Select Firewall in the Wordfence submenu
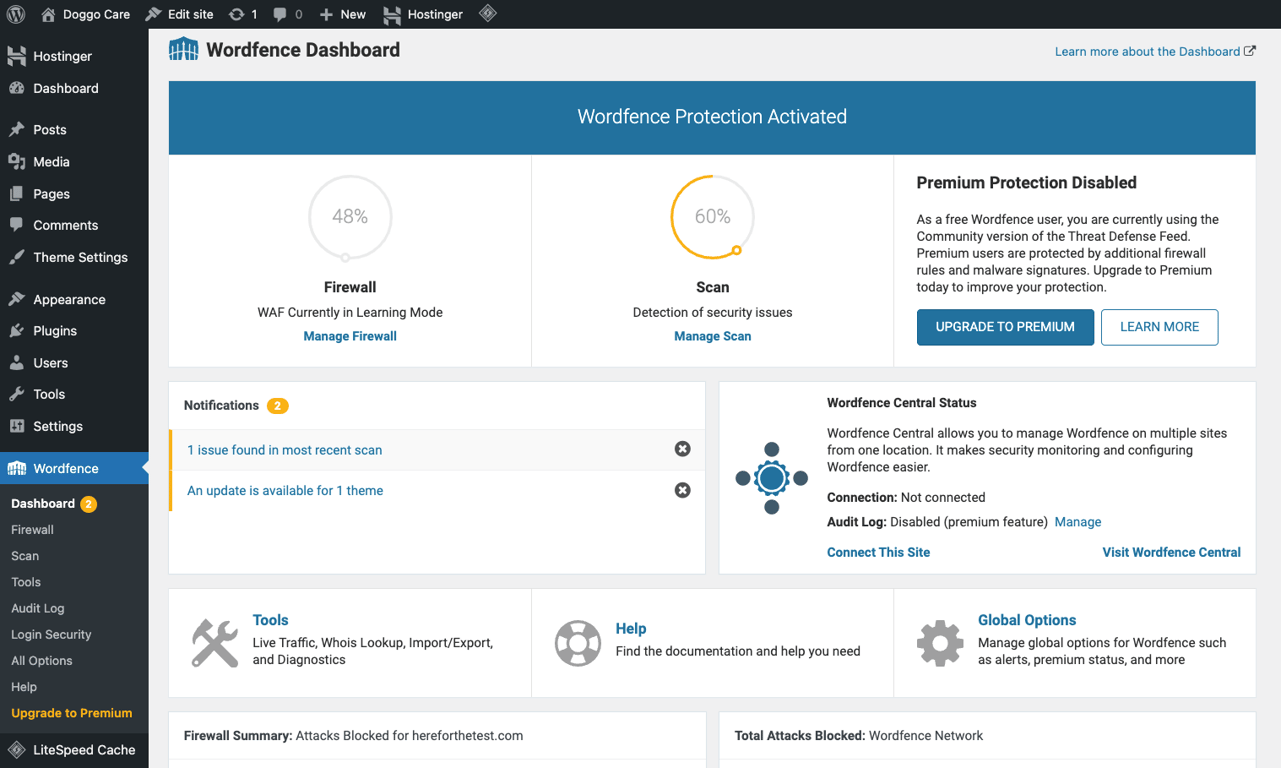 click(32, 529)
